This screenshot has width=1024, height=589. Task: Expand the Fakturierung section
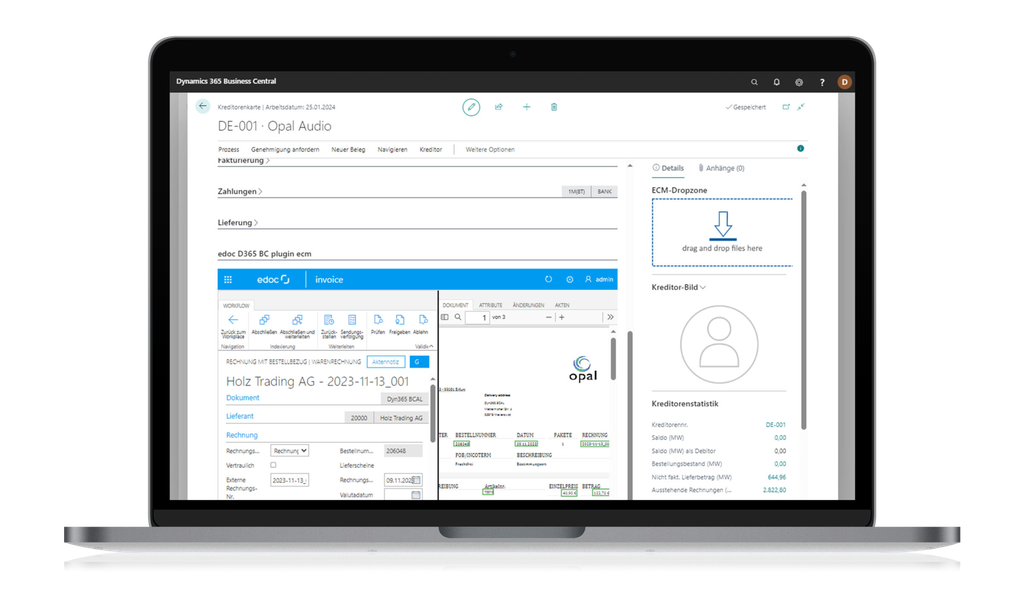pyautogui.click(x=243, y=161)
